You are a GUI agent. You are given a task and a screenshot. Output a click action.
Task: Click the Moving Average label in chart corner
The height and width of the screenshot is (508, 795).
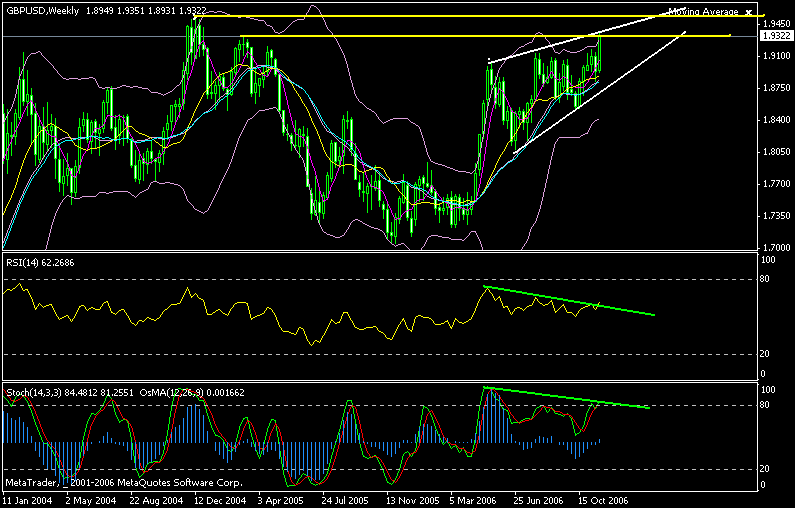click(x=703, y=12)
